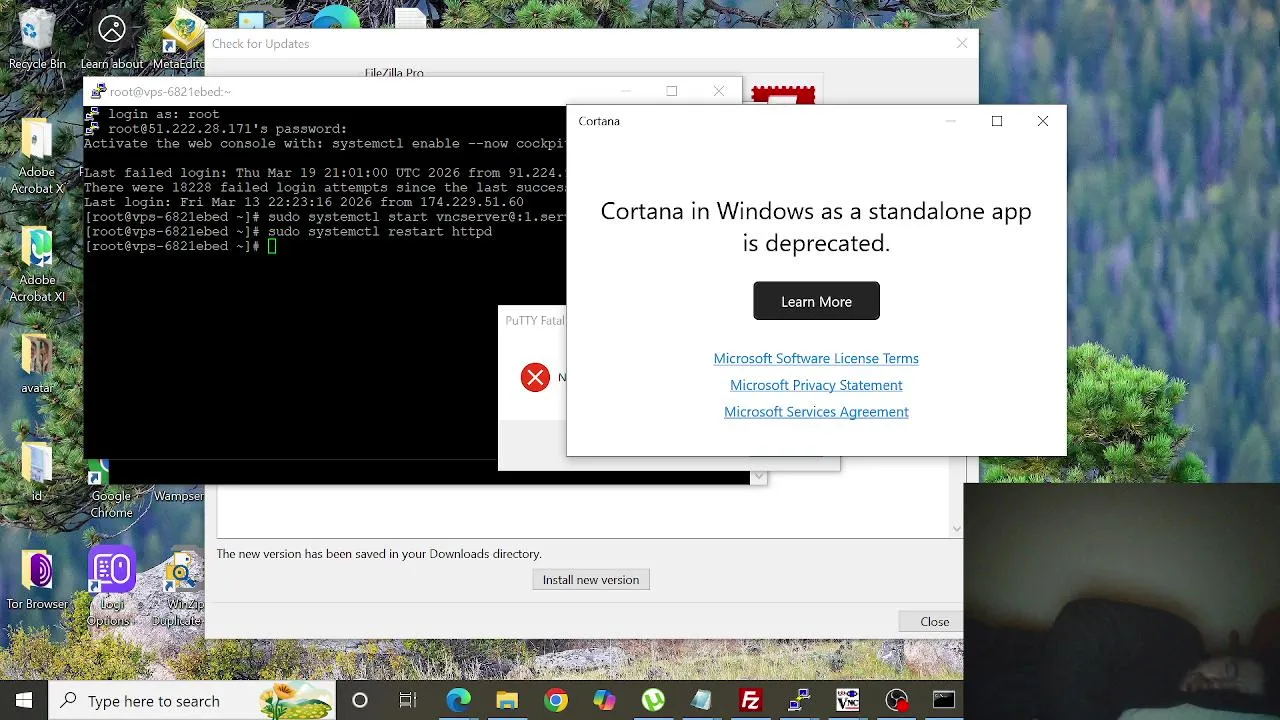Click the Cortana deprecated heading text
This screenshot has height=720, width=1280.
click(x=816, y=227)
